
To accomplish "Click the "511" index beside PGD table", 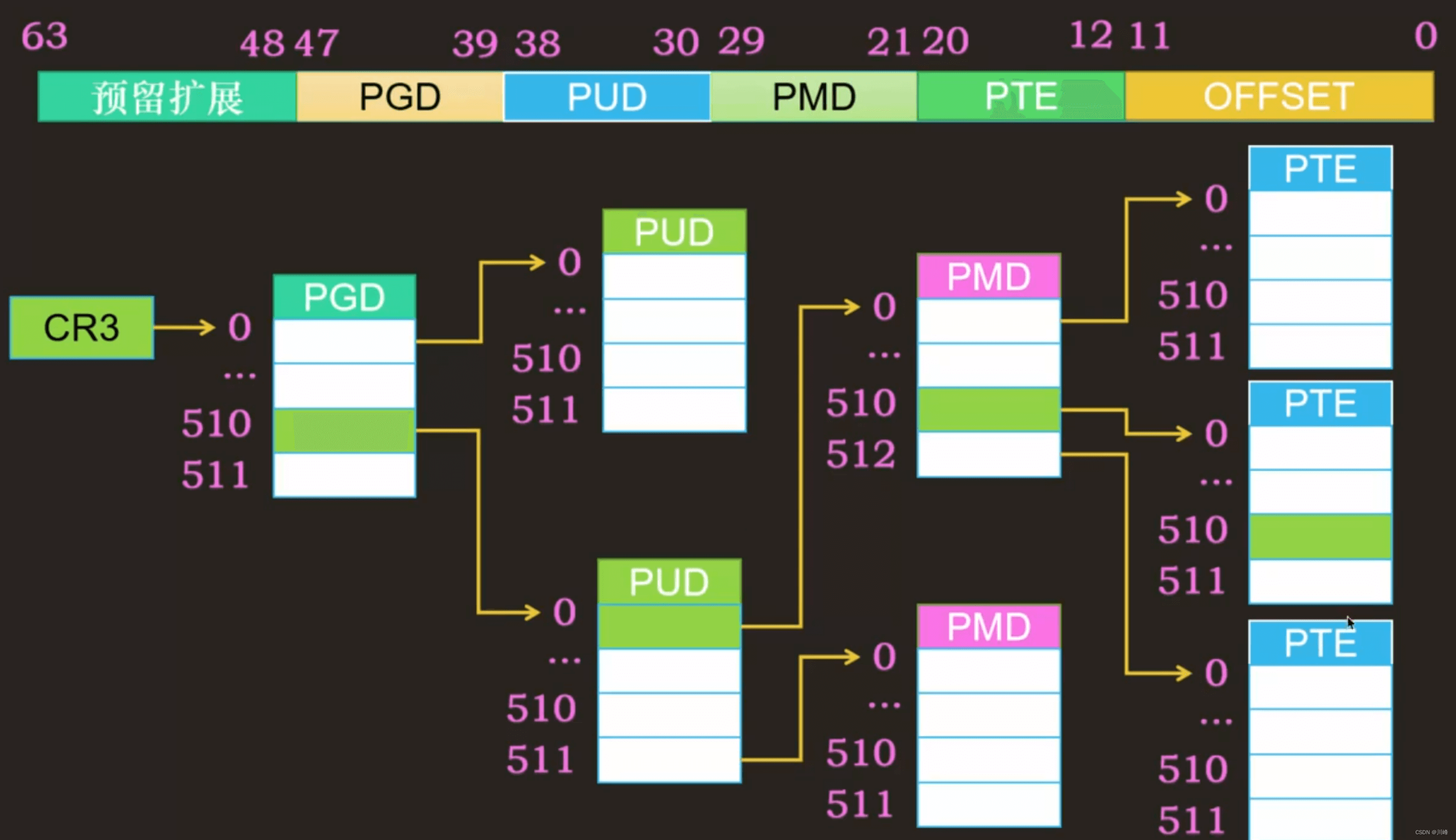I will pos(216,475).
